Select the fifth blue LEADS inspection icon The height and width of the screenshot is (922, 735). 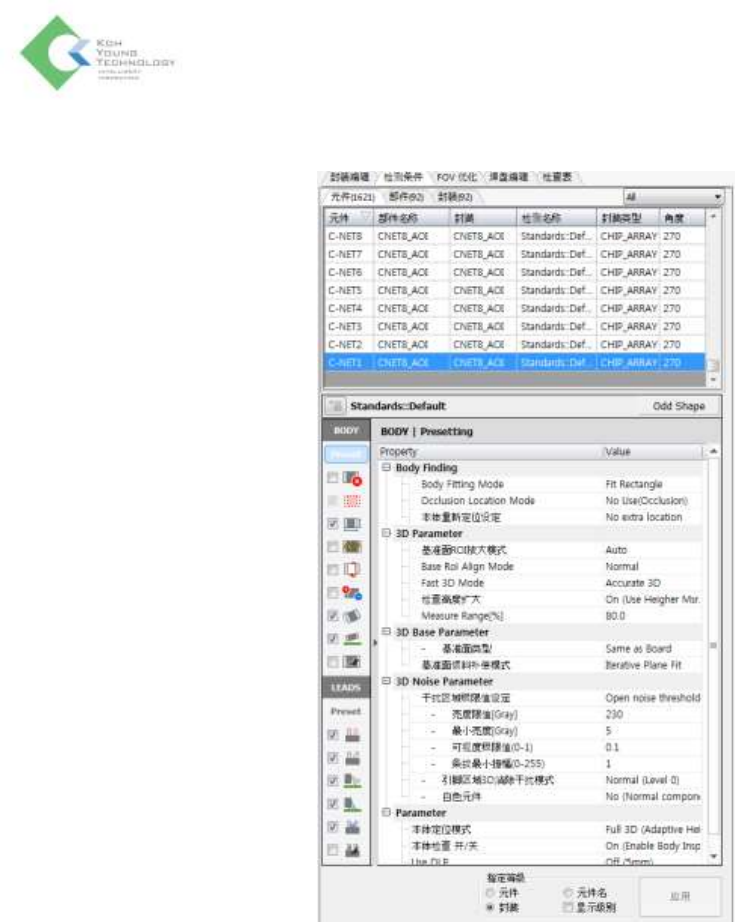tap(352, 827)
